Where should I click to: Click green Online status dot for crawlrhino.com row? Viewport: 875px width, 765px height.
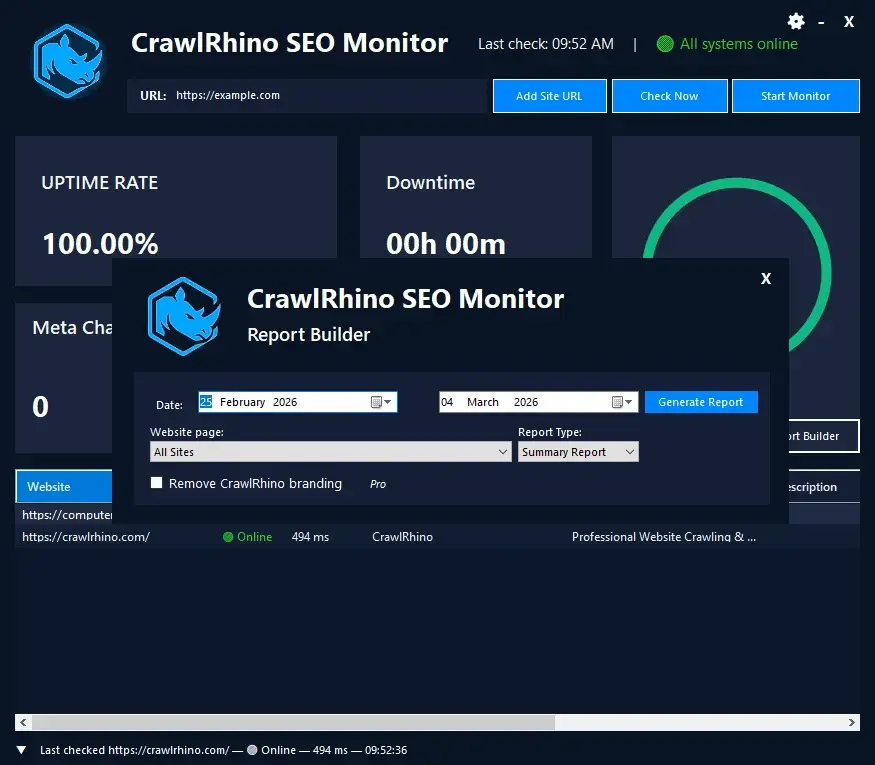click(228, 537)
